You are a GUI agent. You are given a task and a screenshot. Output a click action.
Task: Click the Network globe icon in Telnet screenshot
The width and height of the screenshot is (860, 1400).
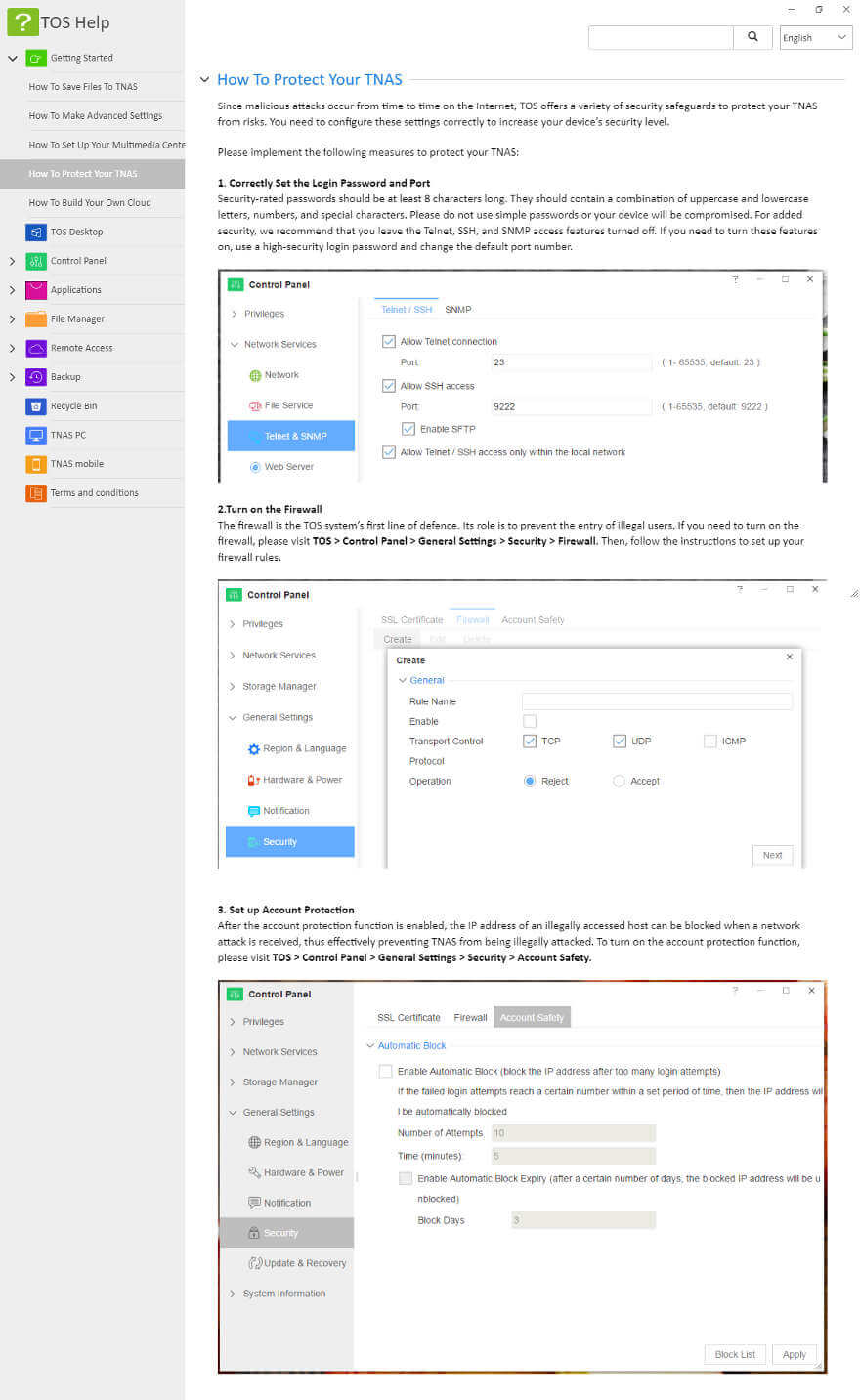tap(255, 375)
